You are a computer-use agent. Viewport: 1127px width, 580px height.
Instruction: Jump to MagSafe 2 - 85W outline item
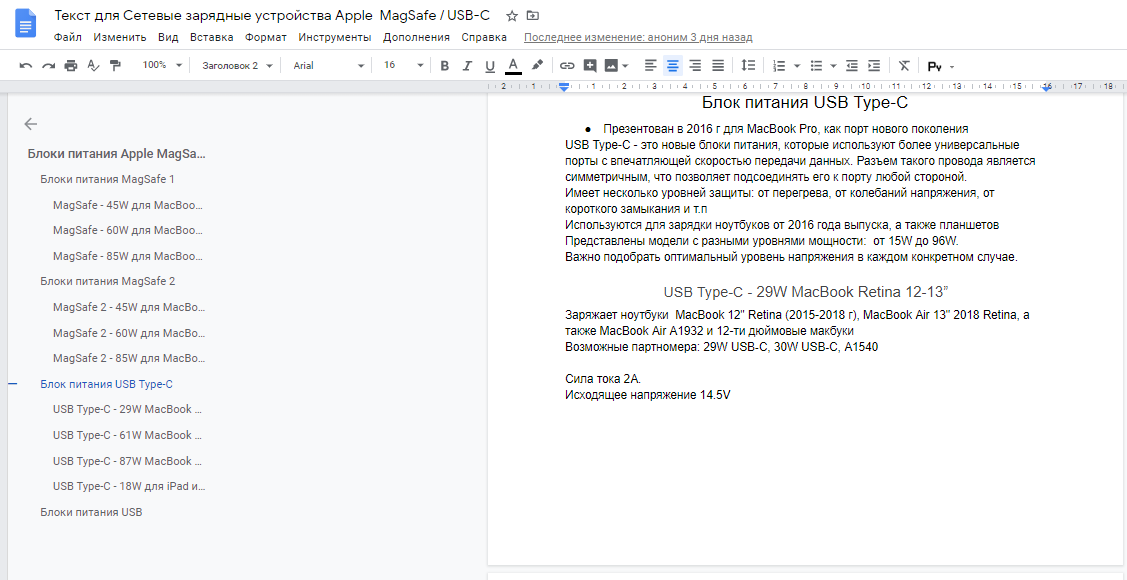[x=129, y=358]
